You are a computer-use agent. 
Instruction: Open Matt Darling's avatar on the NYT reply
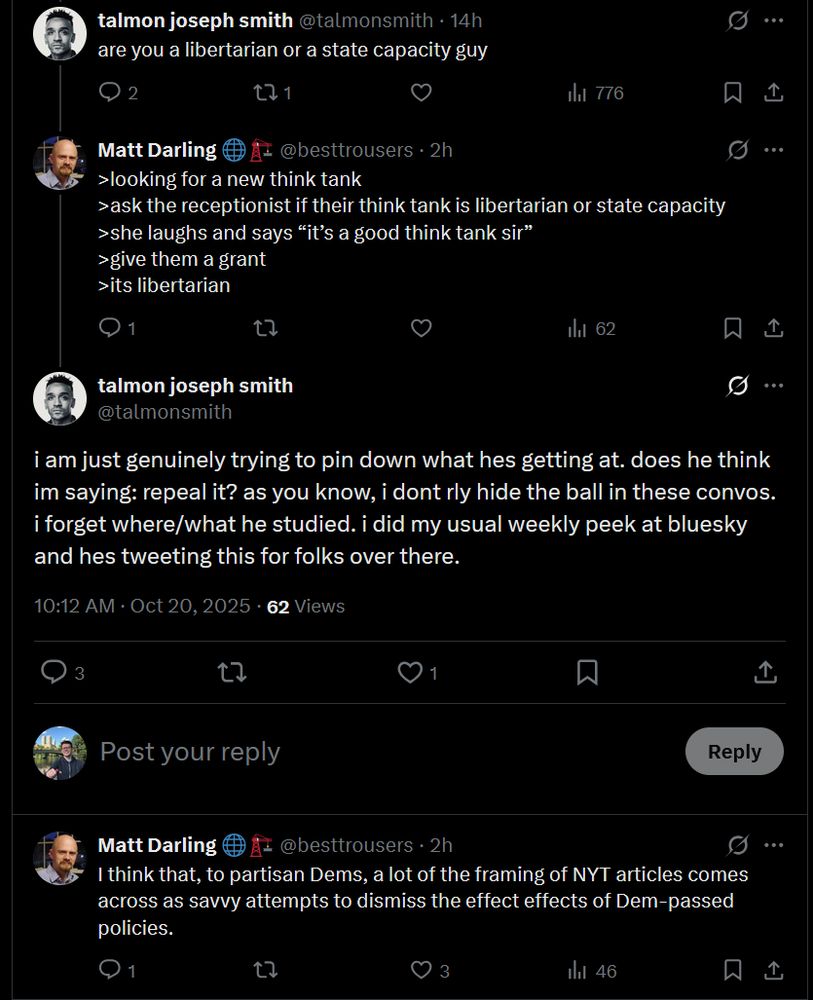60,859
